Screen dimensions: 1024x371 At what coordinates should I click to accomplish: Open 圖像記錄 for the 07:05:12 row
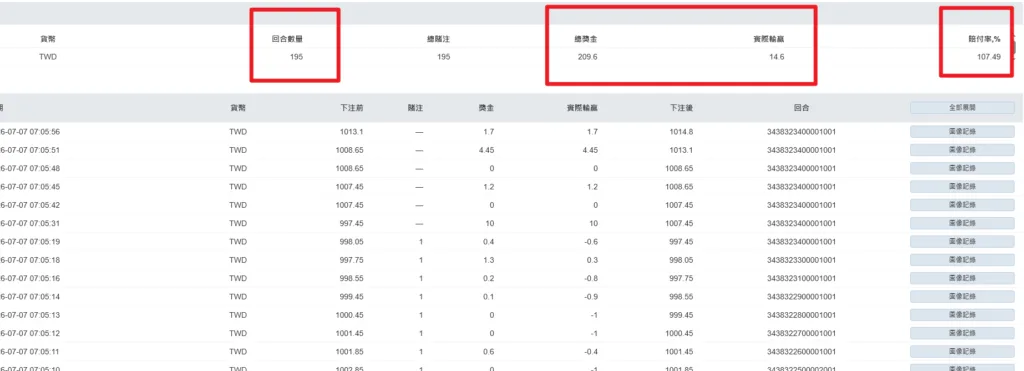pyautogui.click(x=962, y=333)
